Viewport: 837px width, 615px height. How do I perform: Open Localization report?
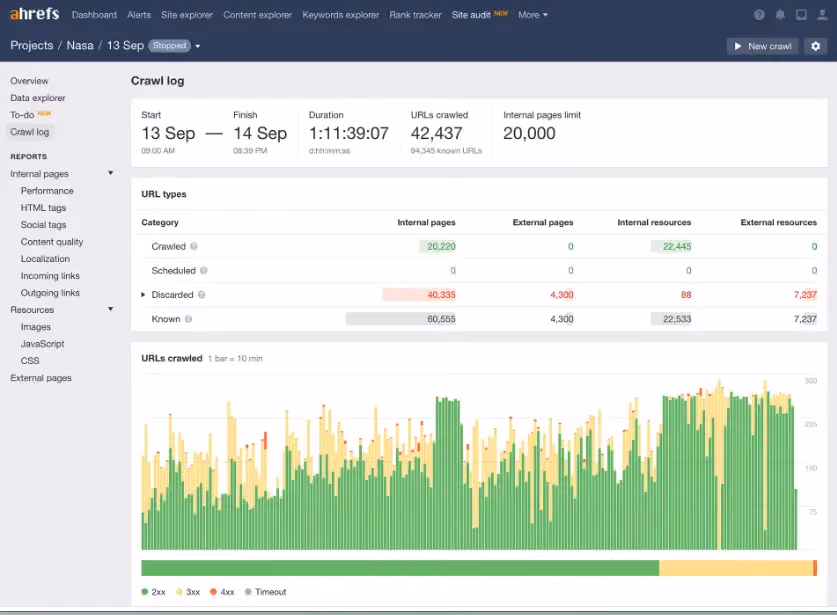[x=45, y=258]
